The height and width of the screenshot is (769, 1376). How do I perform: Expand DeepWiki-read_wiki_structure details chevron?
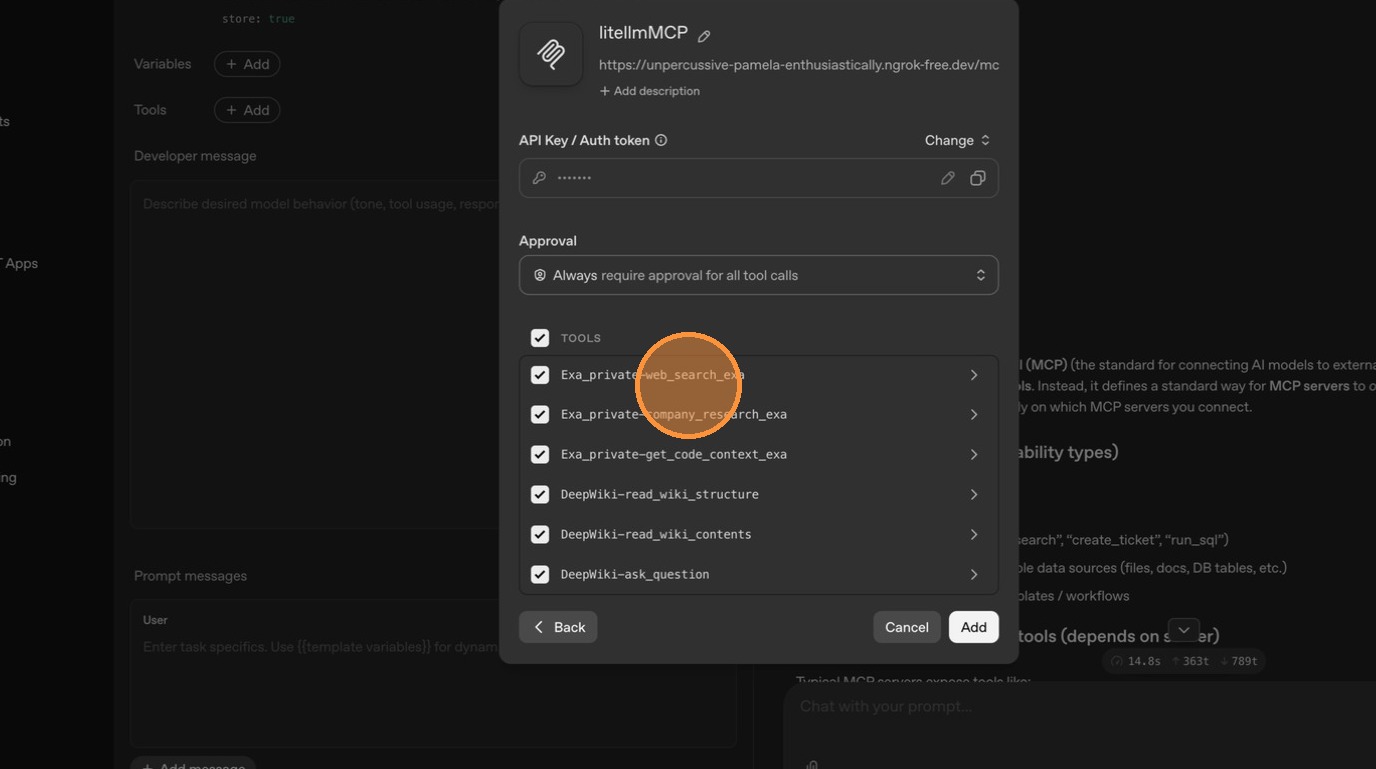(x=974, y=494)
